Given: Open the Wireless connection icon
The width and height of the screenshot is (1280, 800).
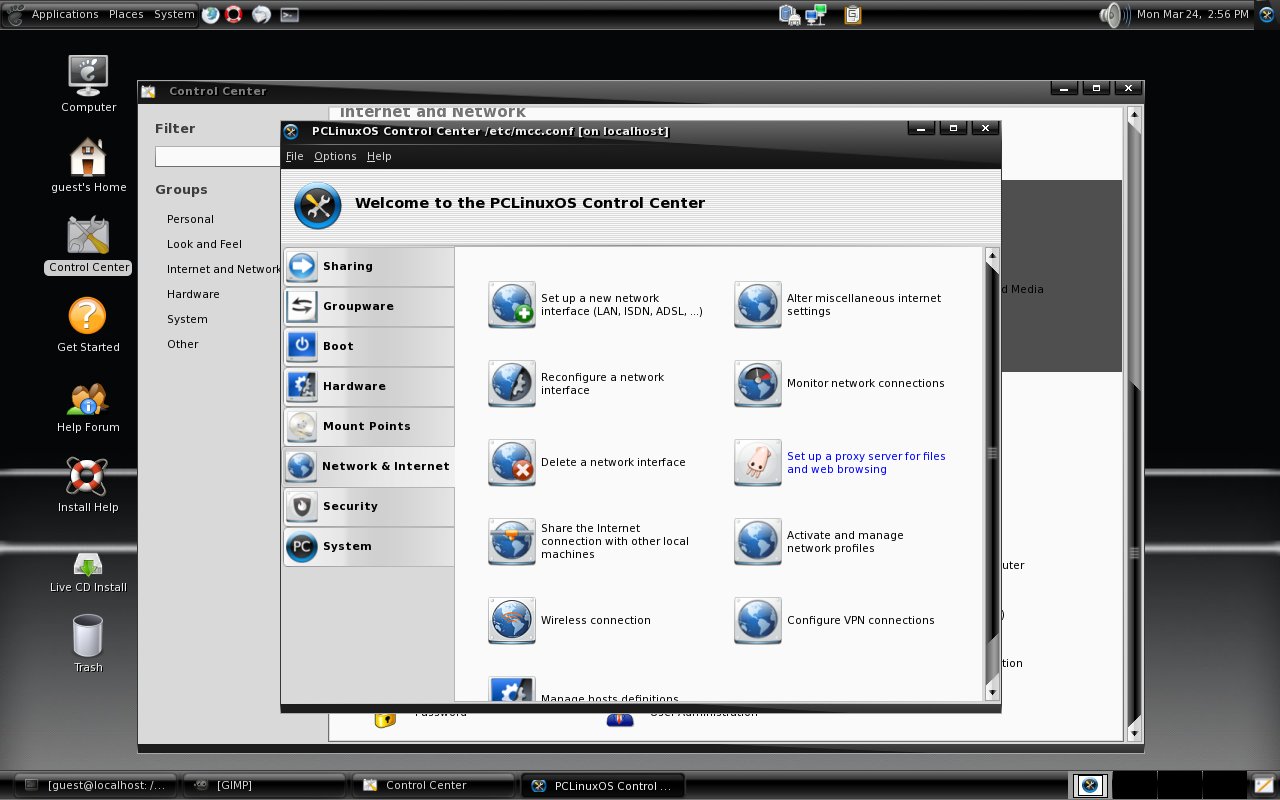Looking at the screenshot, I should point(512,620).
